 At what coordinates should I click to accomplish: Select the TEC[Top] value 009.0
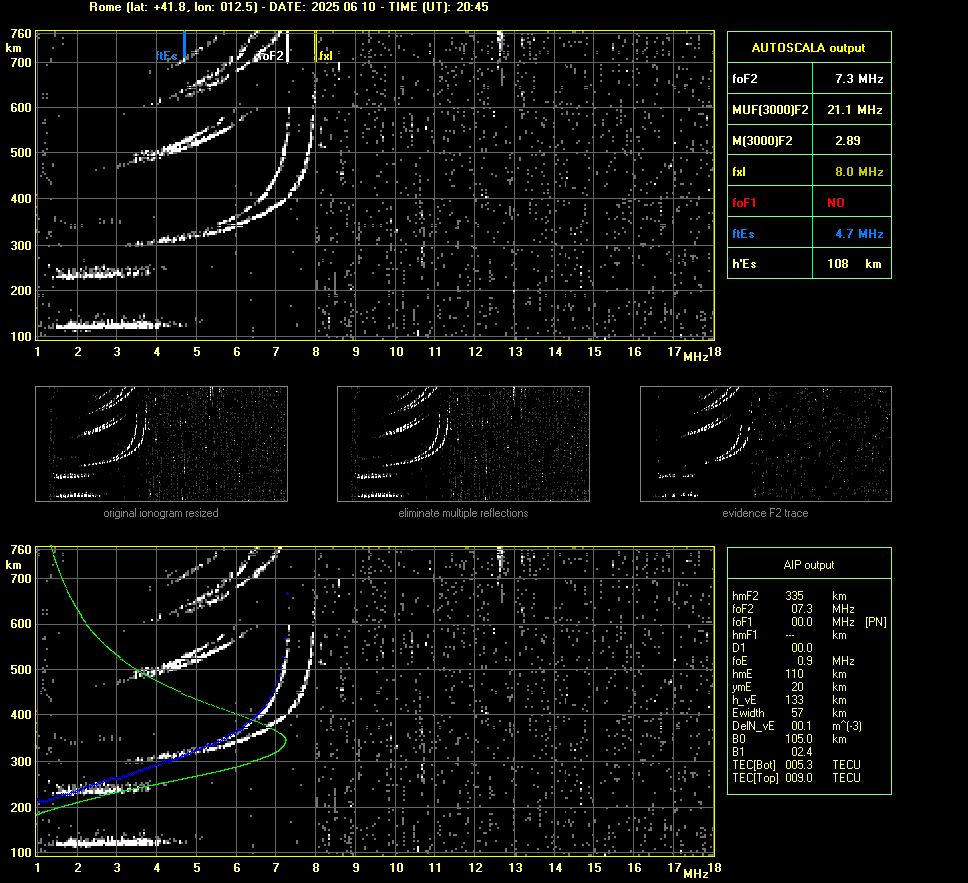tap(799, 777)
